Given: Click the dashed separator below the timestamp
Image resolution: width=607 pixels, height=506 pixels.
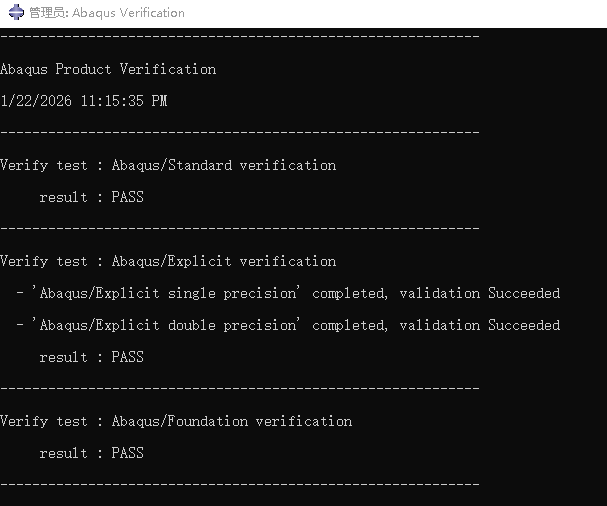Looking at the screenshot, I should pos(240,132).
